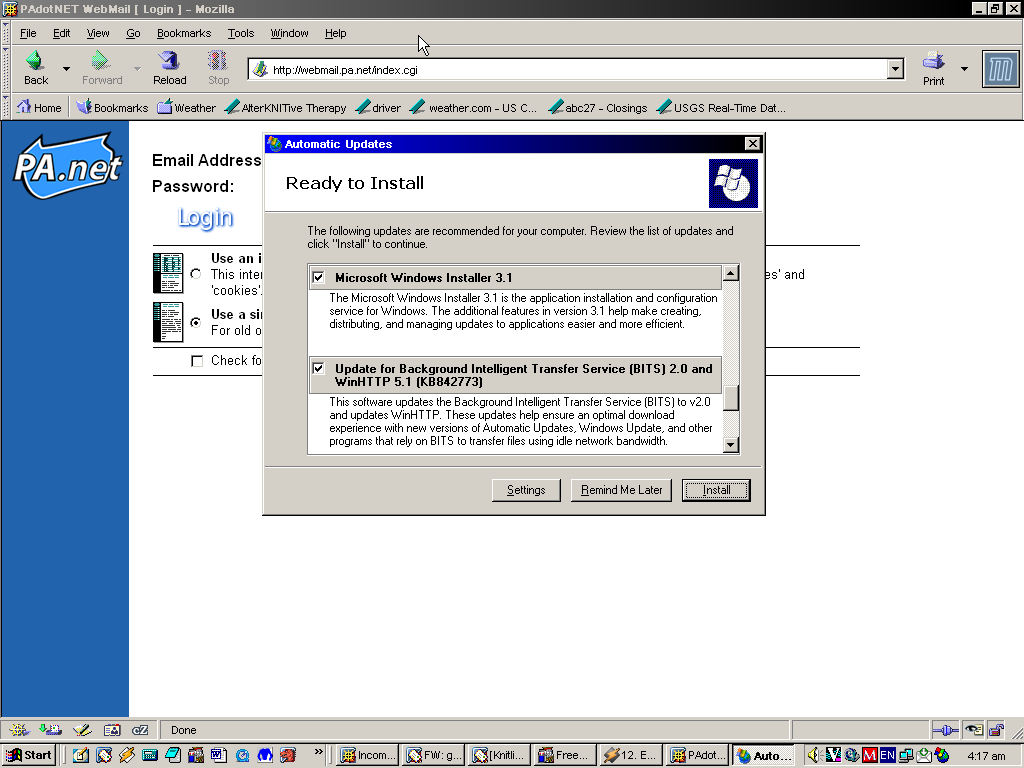Viewport: 1024px width, 768px height.
Task: Launch Winamp lightning icon in quick launch
Action: (127, 756)
